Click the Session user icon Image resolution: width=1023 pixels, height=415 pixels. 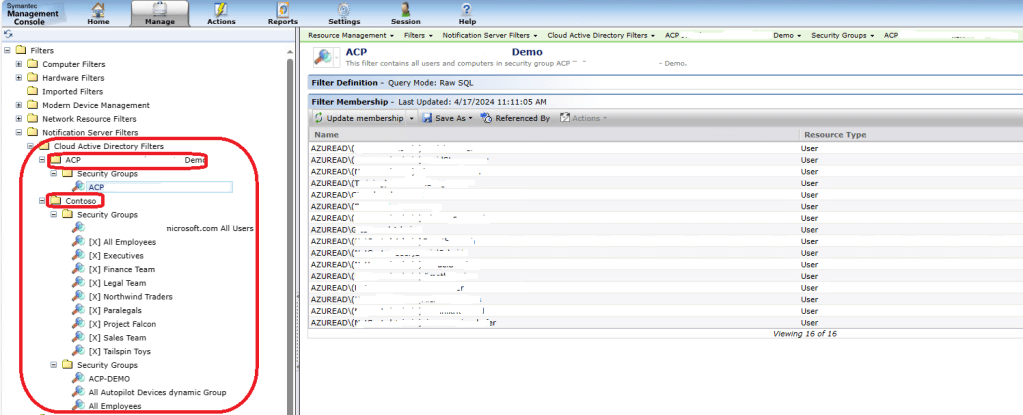pyautogui.click(x=406, y=9)
